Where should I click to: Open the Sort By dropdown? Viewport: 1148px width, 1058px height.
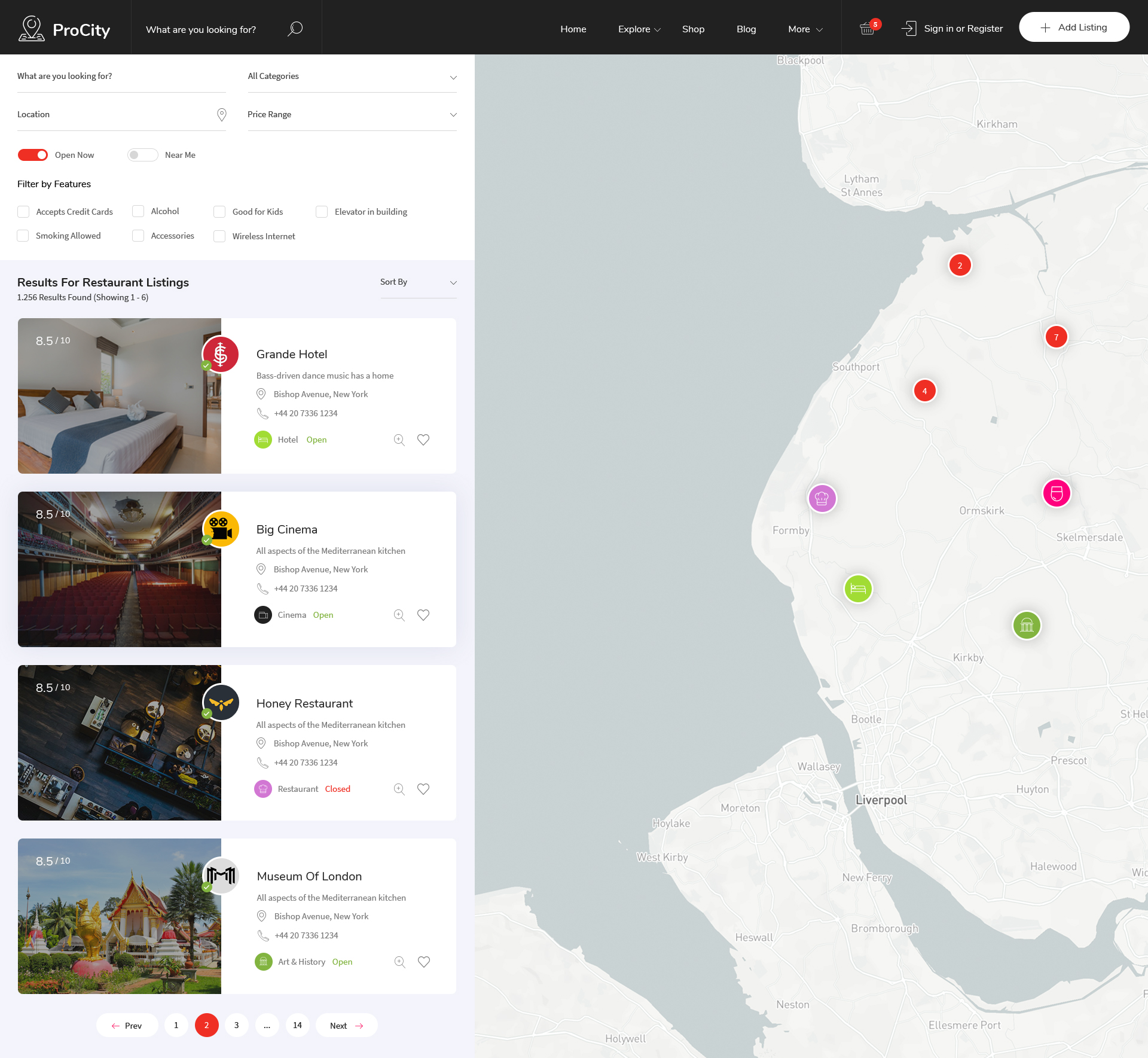click(x=418, y=282)
